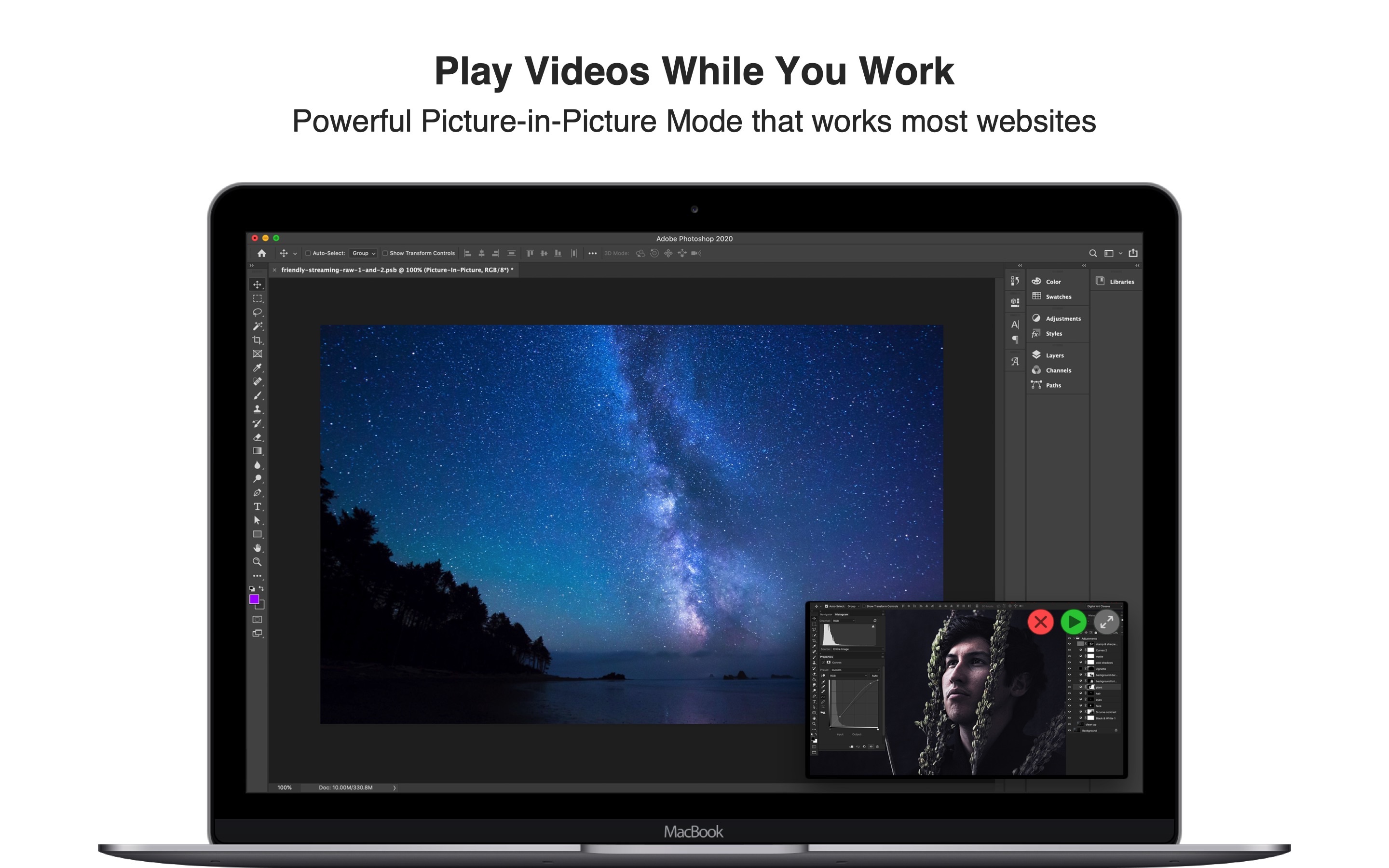Change screen mode icon in toolbox

(257, 633)
